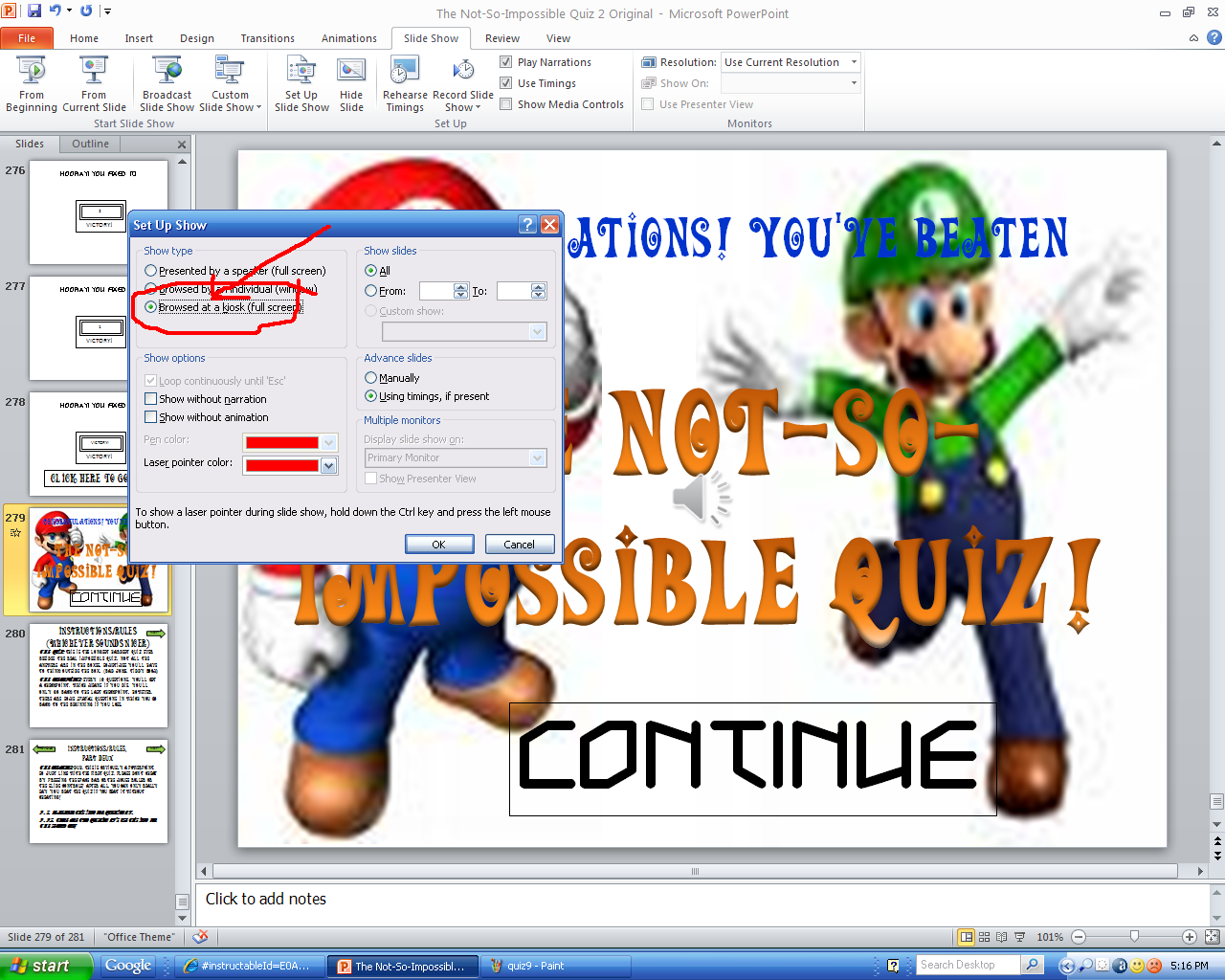Image resolution: width=1225 pixels, height=980 pixels.
Task: Open Resolution dropdown
Action: 854,62
